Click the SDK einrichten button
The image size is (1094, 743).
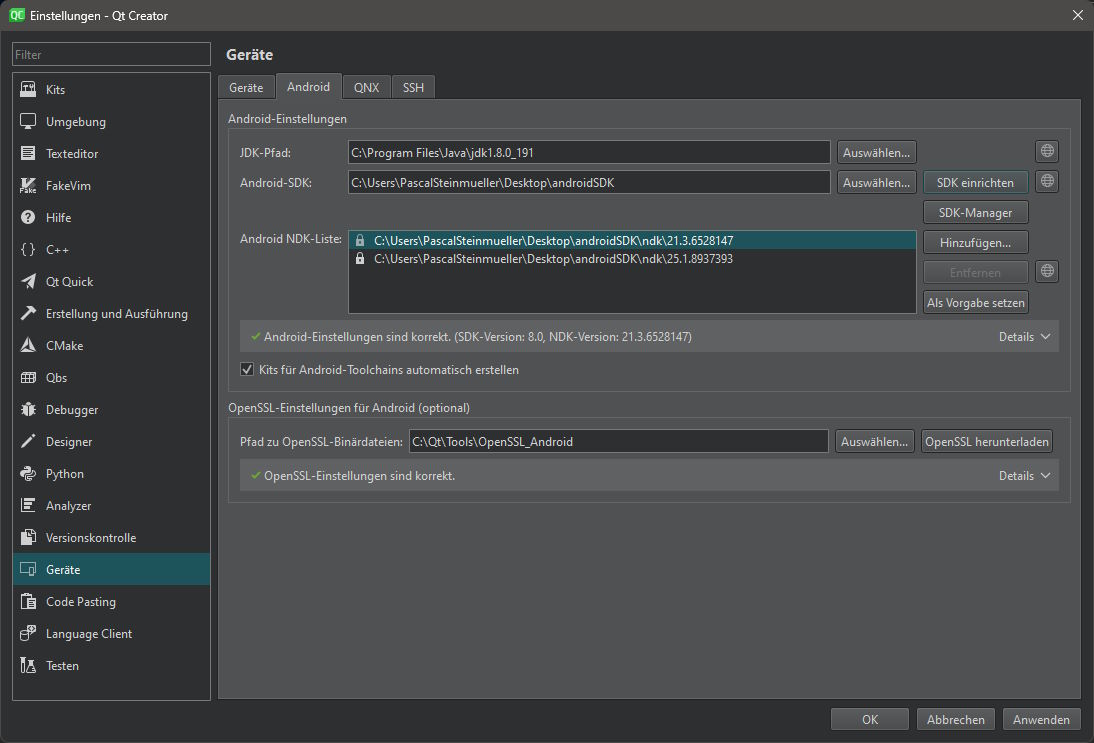[975, 183]
